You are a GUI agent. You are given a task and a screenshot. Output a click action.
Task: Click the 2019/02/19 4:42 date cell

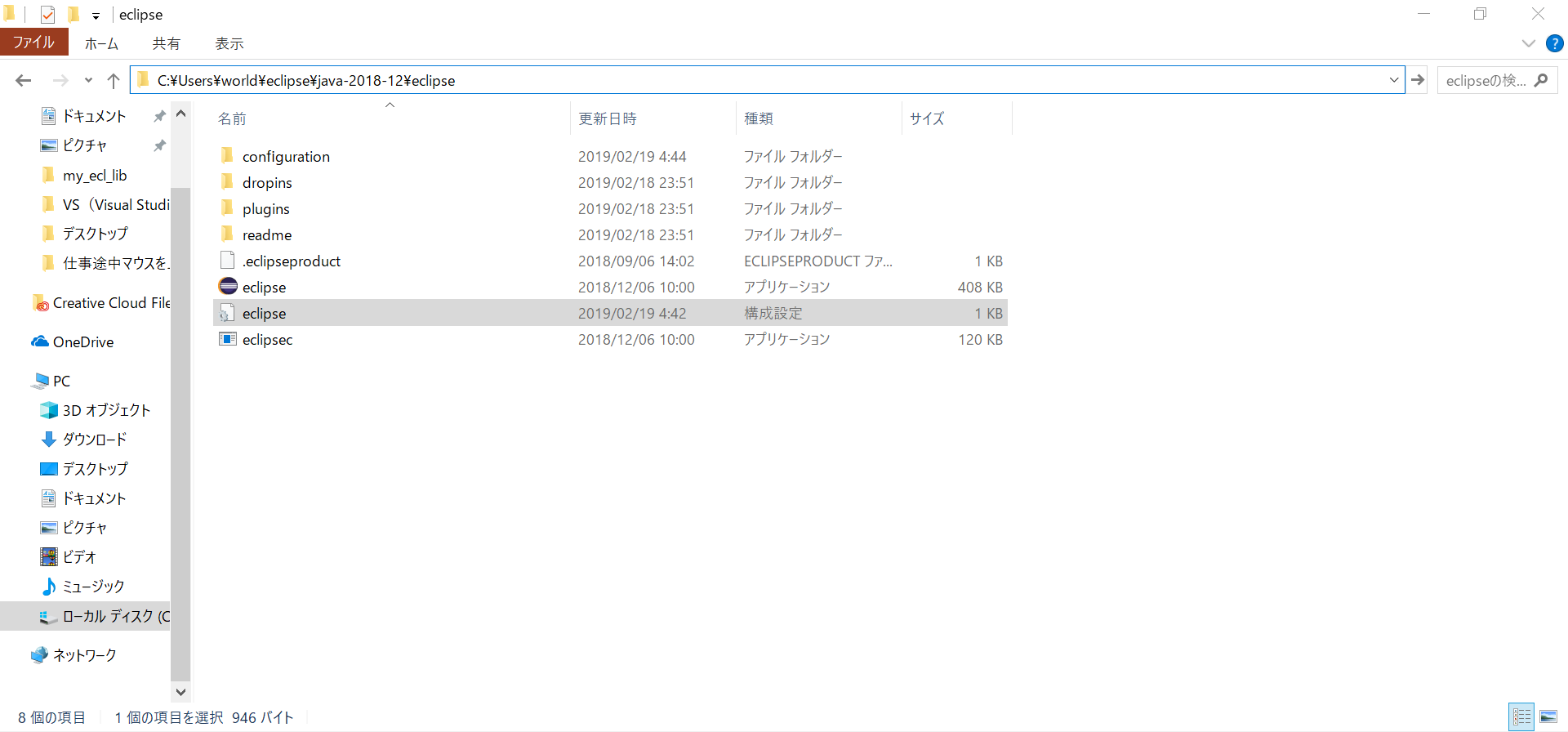632,314
